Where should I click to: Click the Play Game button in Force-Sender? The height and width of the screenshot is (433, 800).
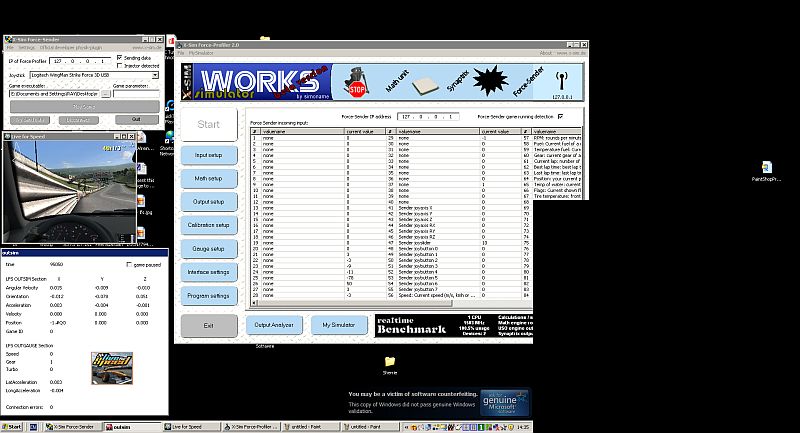84,107
